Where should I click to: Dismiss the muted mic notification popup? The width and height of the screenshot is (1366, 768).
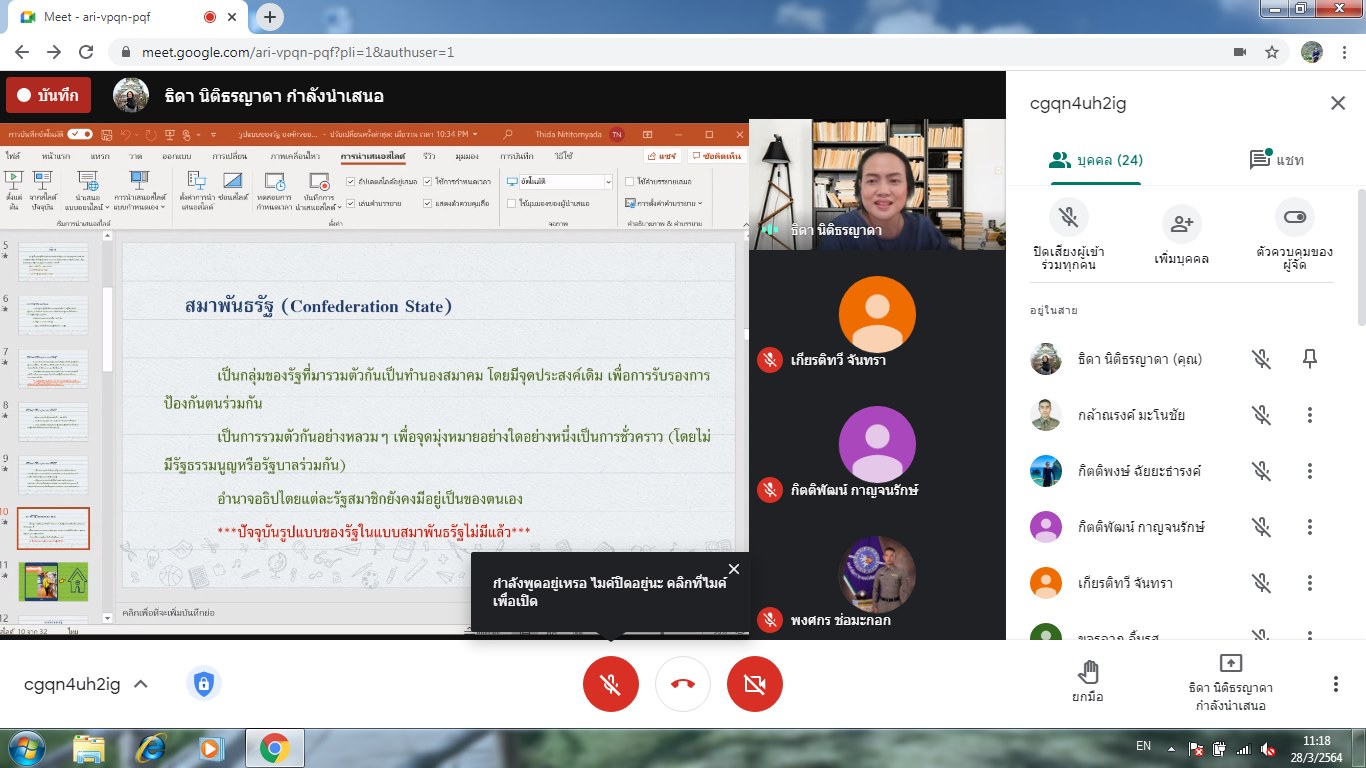[x=734, y=569]
